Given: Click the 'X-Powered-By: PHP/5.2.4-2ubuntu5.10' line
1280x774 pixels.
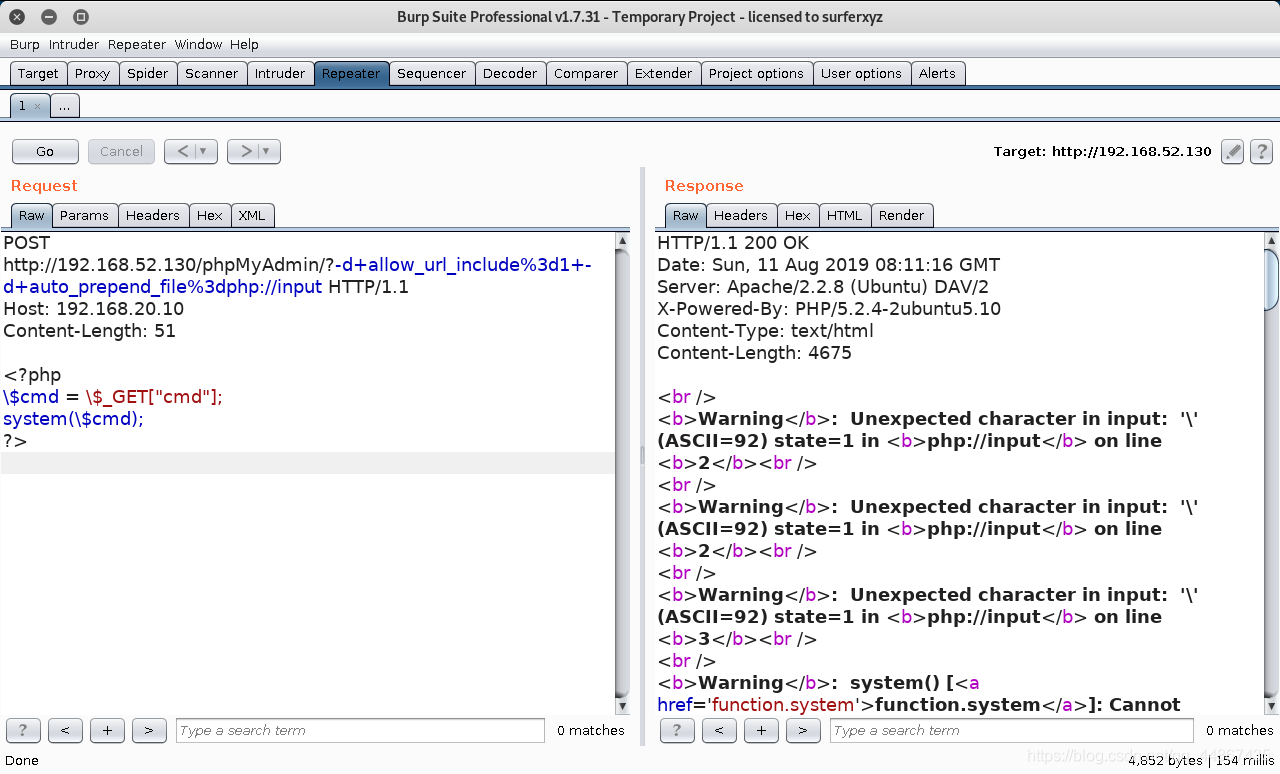Looking at the screenshot, I should coord(829,309).
